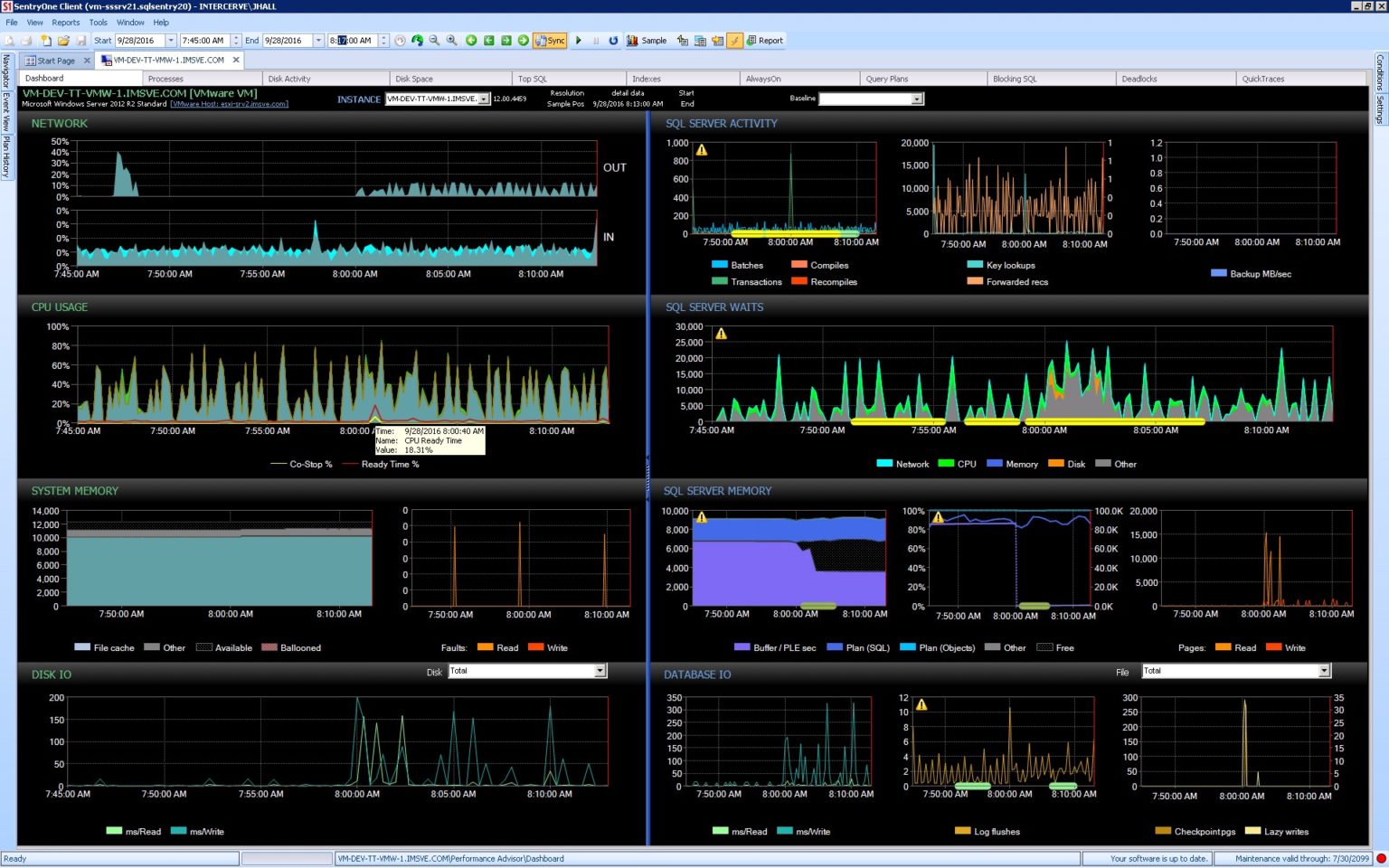Click the Report button in the toolbar
Image resolution: width=1389 pixels, height=868 pixels.
[x=765, y=41]
